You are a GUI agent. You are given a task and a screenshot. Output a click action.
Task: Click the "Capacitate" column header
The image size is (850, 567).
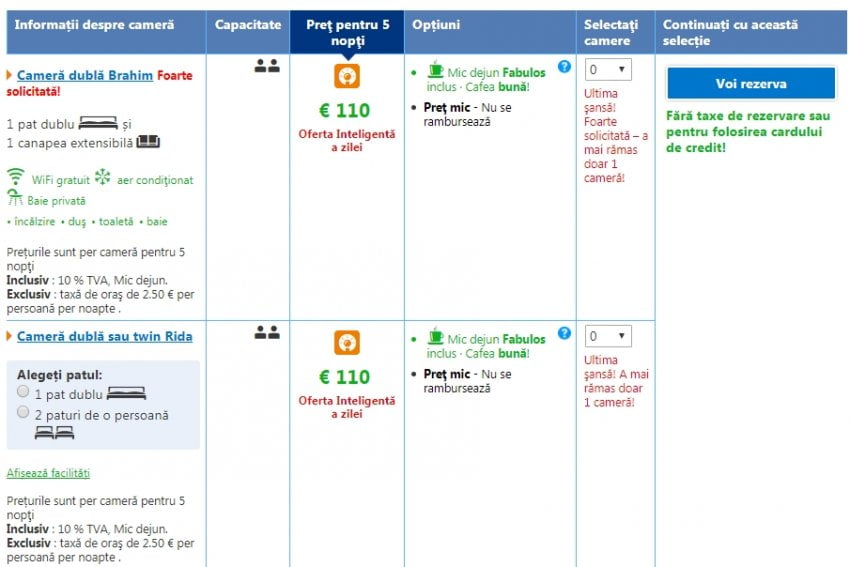[x=247, y=24]
